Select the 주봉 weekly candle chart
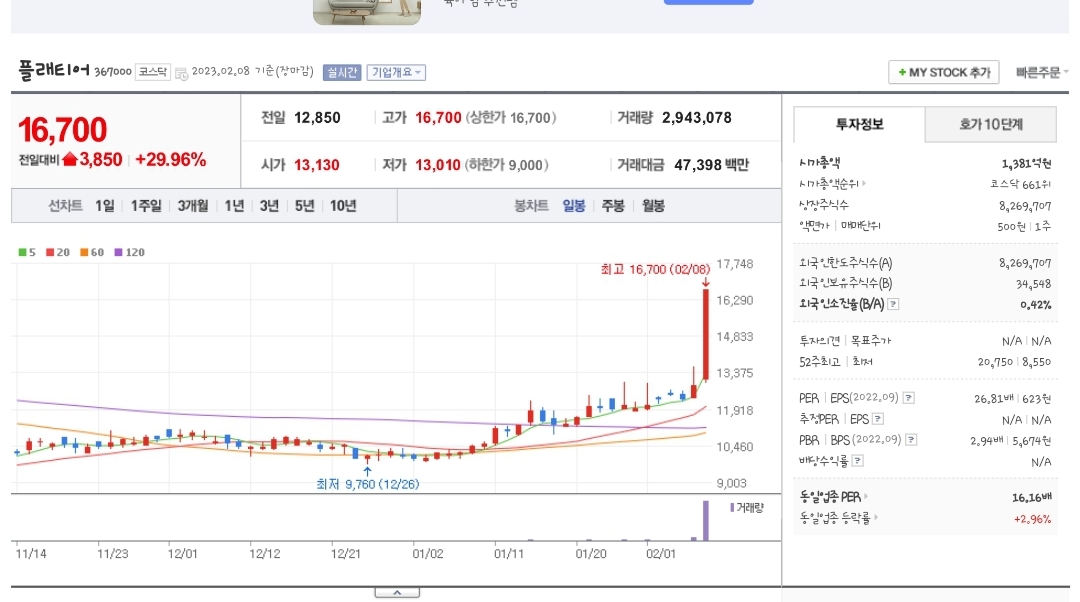Screen dimensions: 1080x602 click(x=613, y=205)
